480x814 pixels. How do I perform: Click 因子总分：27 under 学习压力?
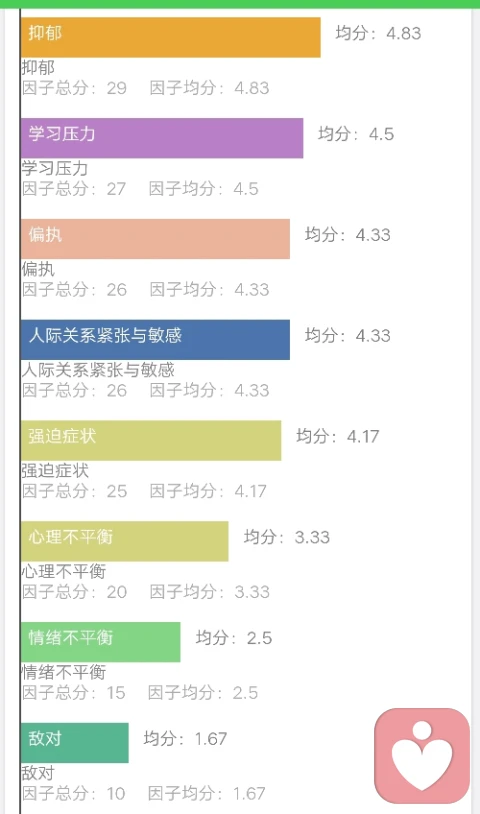[x=74, y=188]
